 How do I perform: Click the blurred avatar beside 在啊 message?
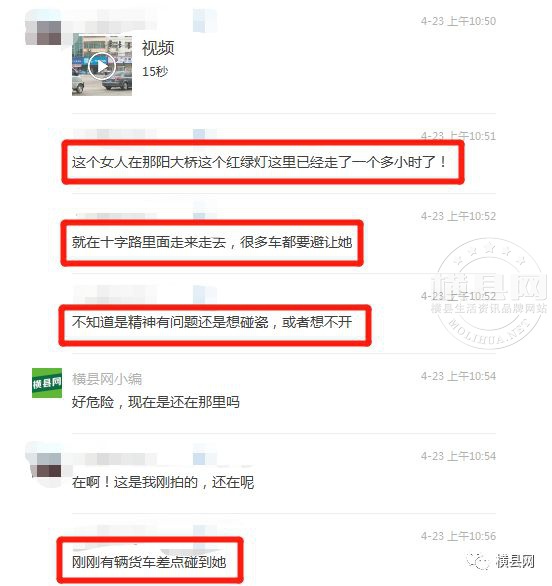[x=45, y=465]
